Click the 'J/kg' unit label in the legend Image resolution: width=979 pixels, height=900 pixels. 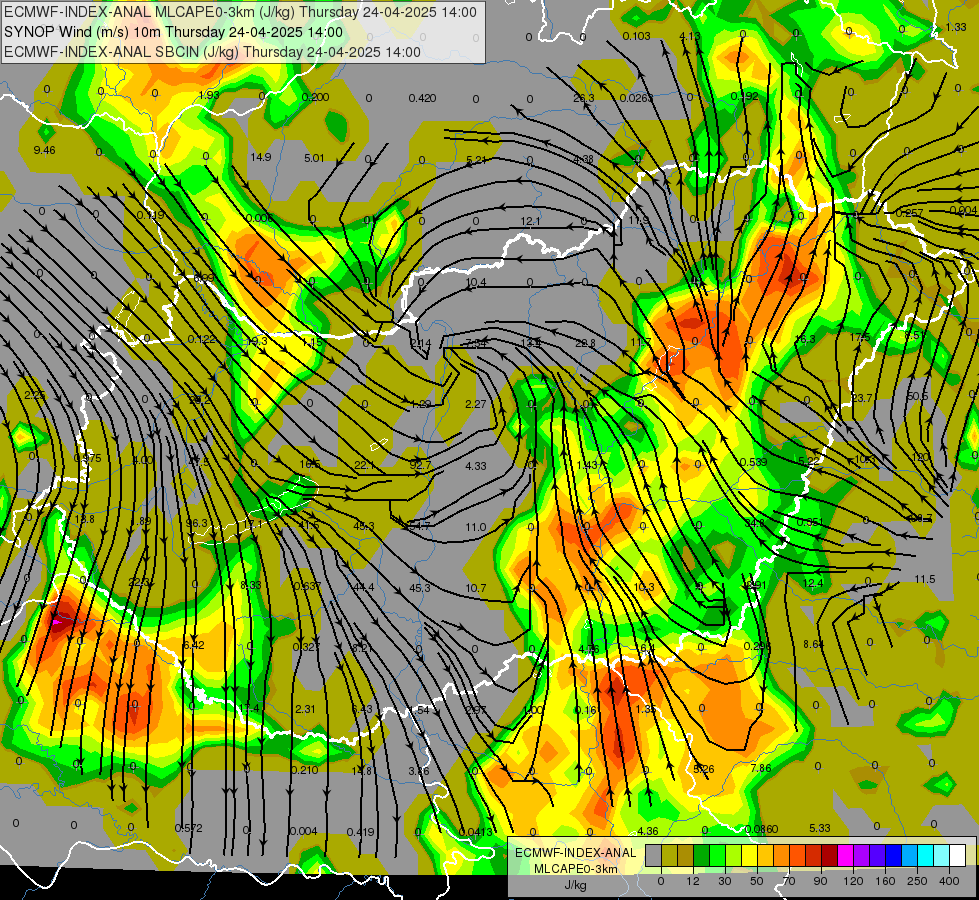tap(576, 885)
